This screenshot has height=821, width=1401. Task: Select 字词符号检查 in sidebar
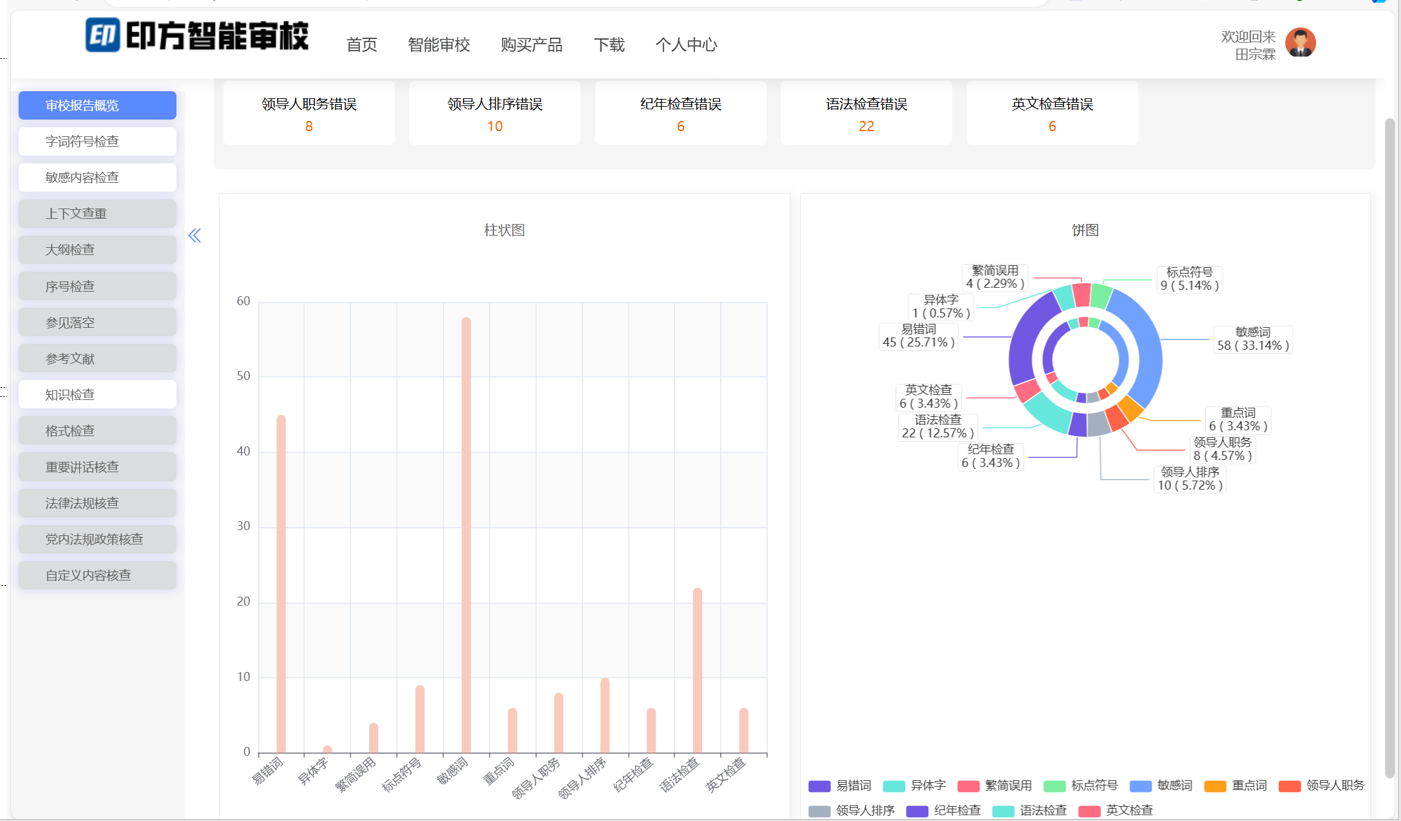[97, 141]
